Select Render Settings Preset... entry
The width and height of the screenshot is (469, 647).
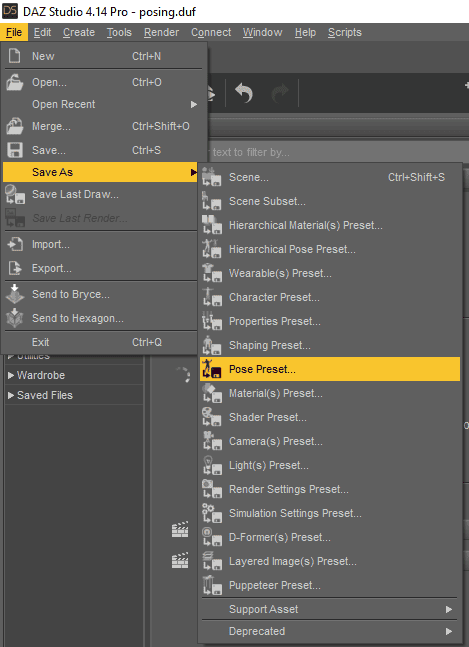pos(330,489)
